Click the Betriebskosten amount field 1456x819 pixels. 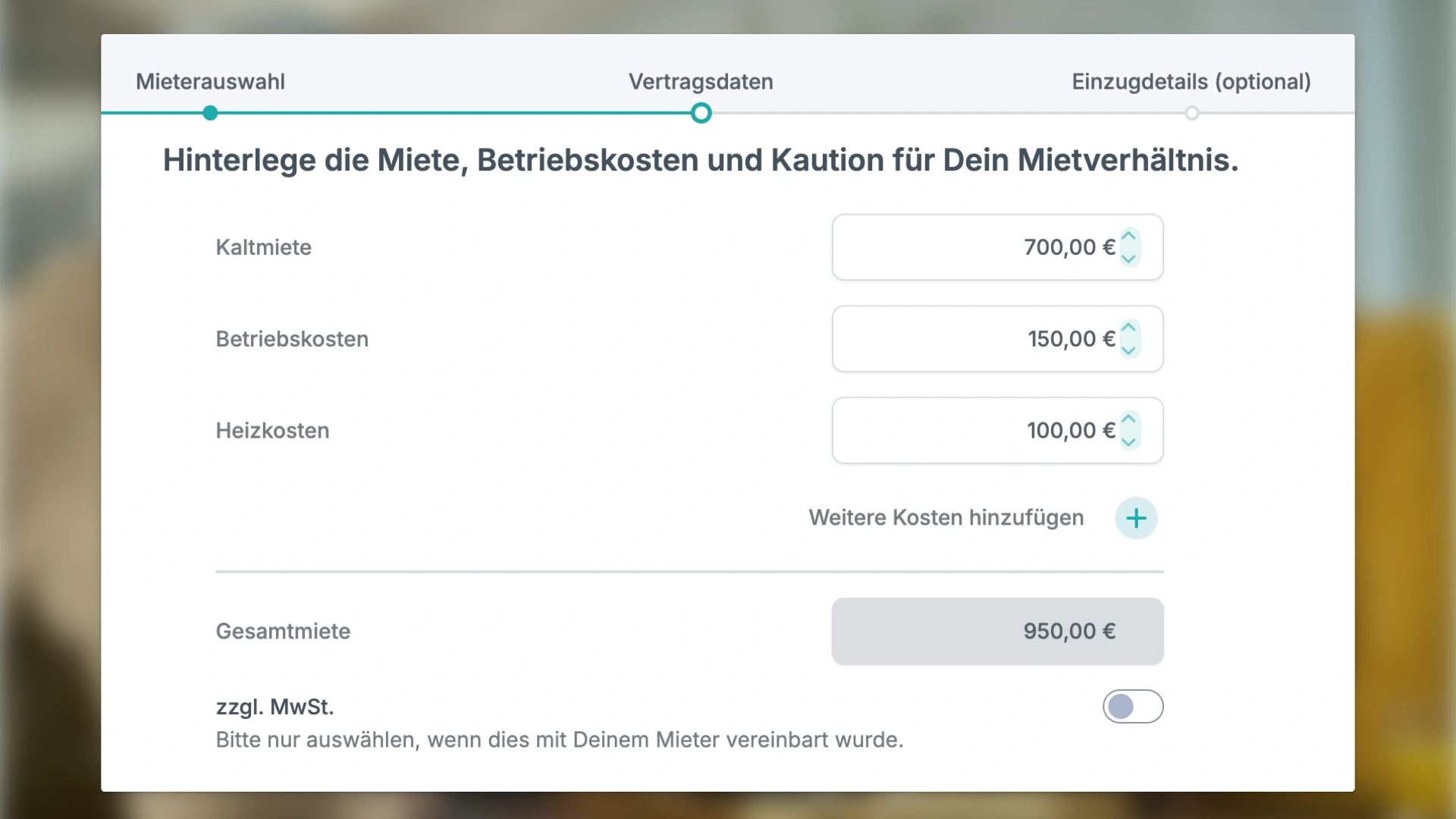pos(997,339)
